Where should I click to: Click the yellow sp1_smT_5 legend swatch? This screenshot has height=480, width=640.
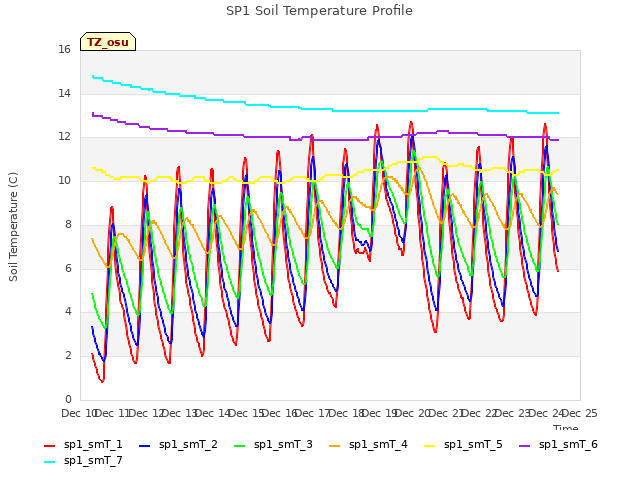pos(429,446)
